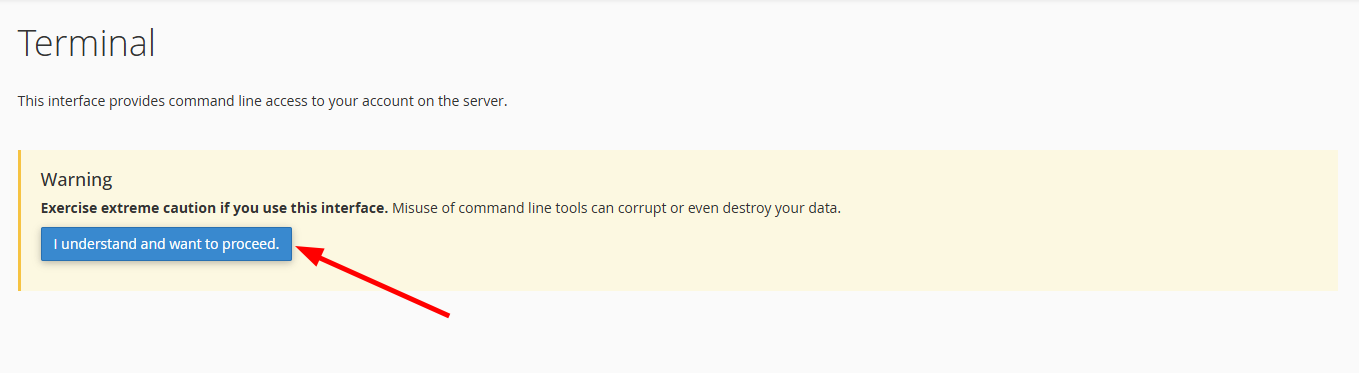The height and width of the screenshot is (373, 1359).
Task: Click the empty space right of the Terminal heading
Action: [x=750, y=44]
